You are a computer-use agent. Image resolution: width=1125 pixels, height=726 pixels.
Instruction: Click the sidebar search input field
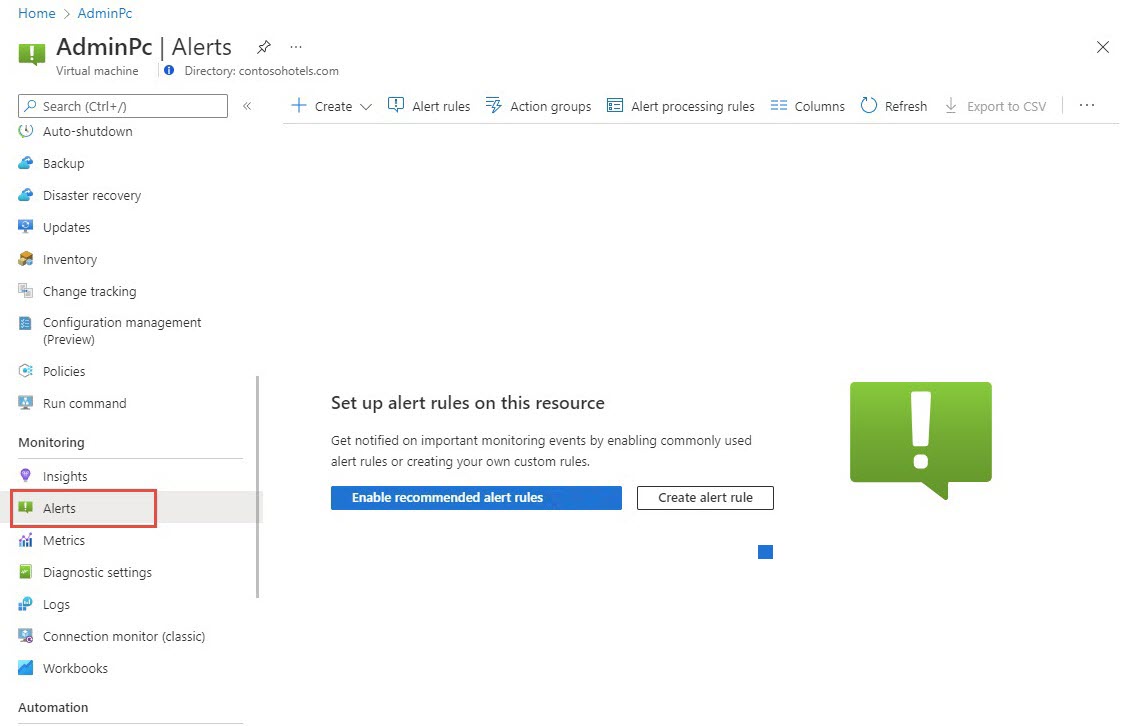pyautogui.click(x=130, y=106)
